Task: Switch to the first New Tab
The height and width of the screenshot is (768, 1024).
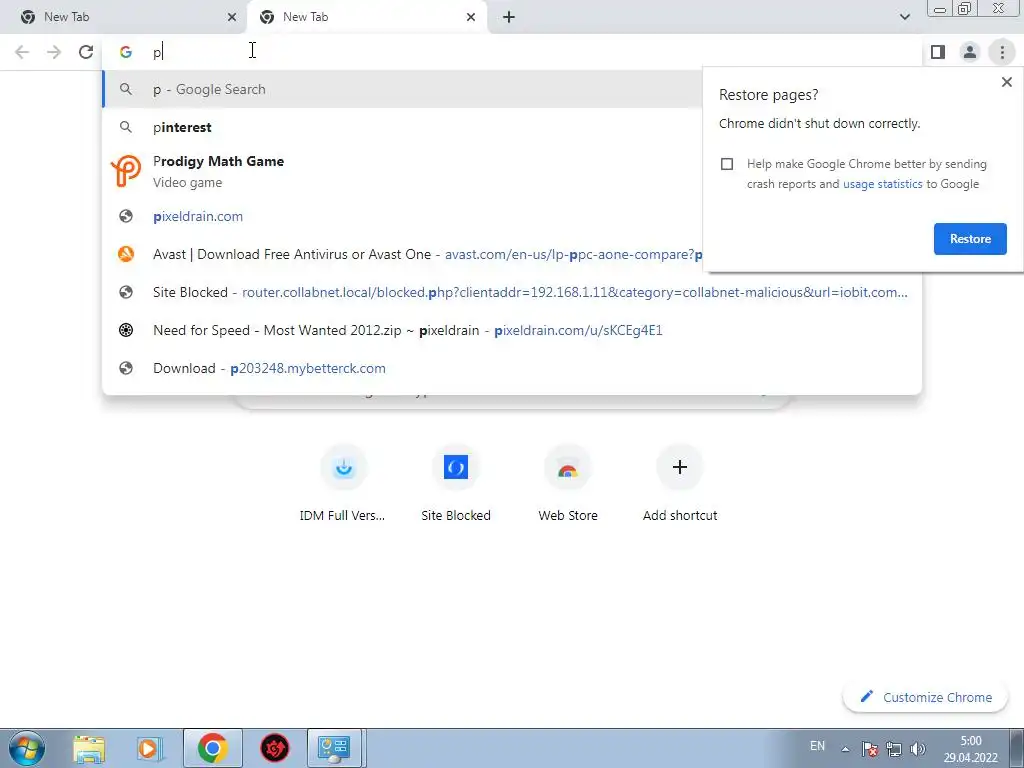Action: [123, 17]
